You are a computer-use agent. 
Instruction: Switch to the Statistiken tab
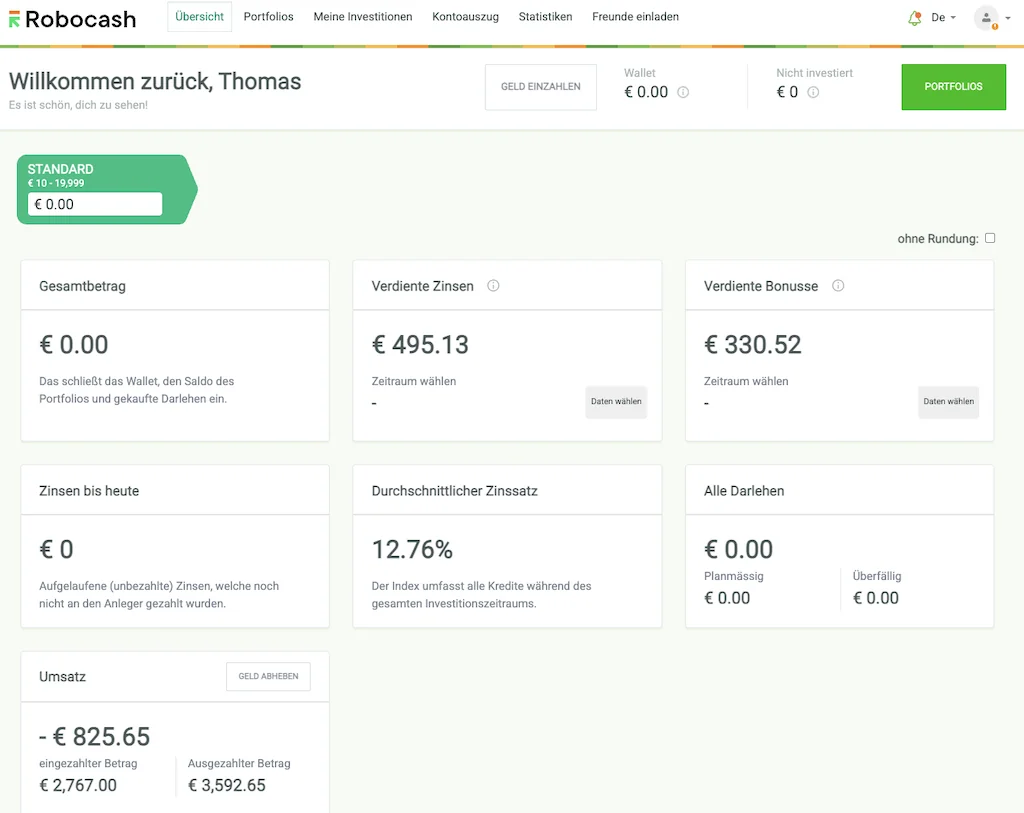point(545,17)
